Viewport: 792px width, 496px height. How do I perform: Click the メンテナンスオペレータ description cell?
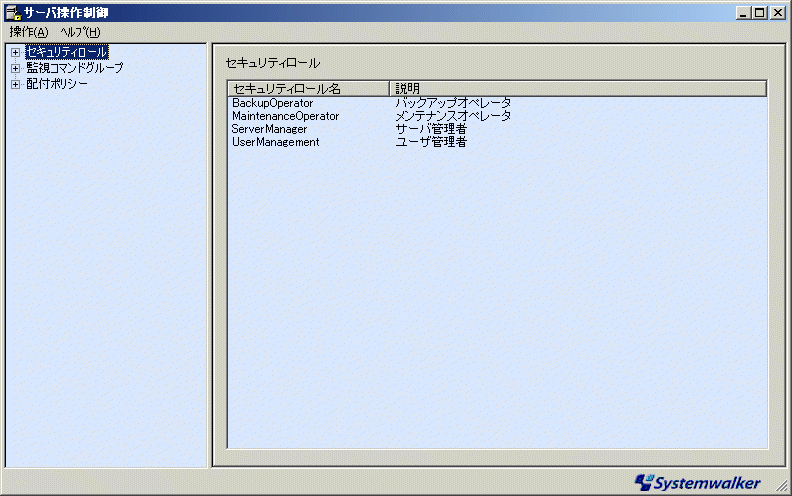pos(453,116)
